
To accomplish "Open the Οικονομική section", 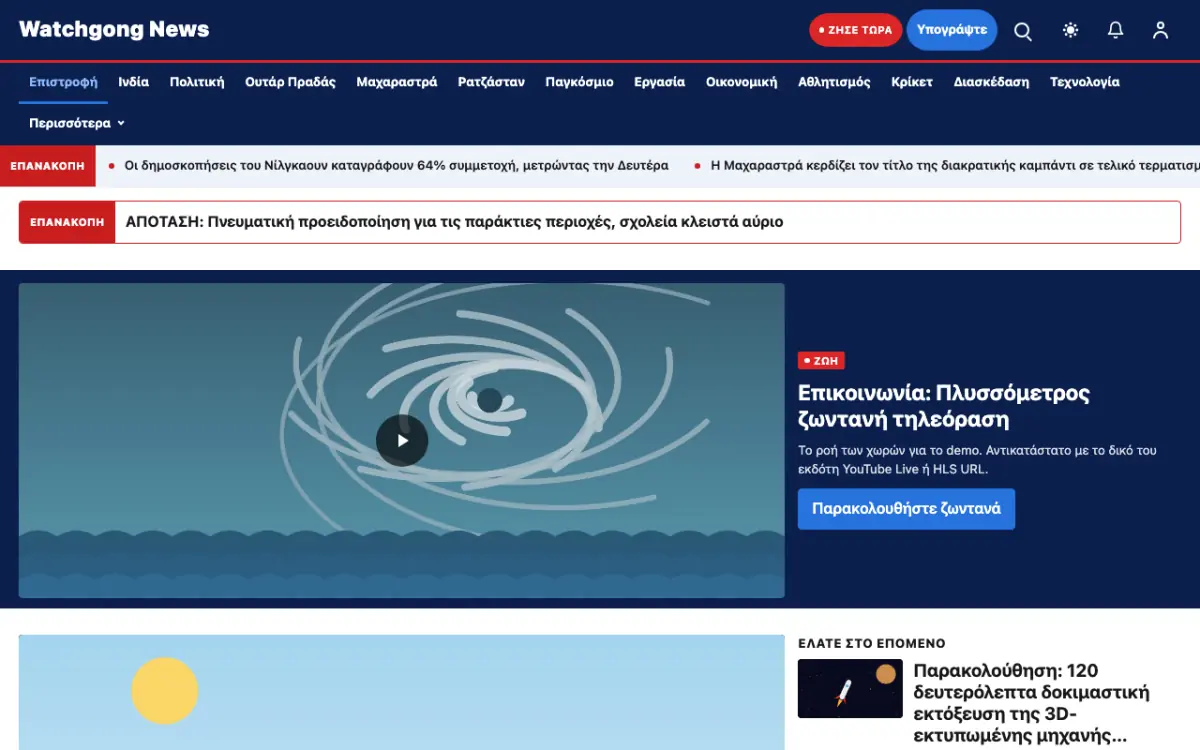I will pos(741,82).
